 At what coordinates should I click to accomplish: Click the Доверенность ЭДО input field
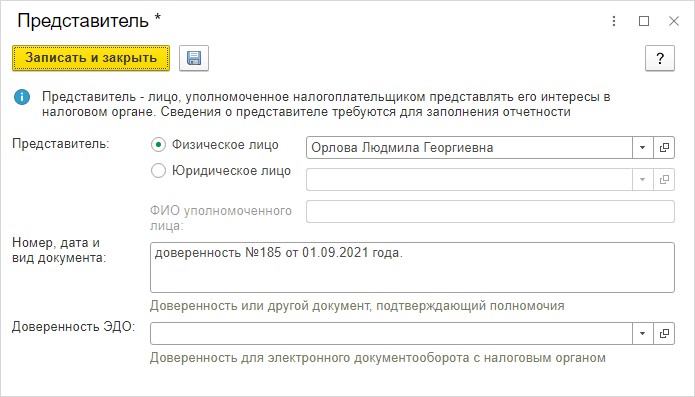[391, 334]
